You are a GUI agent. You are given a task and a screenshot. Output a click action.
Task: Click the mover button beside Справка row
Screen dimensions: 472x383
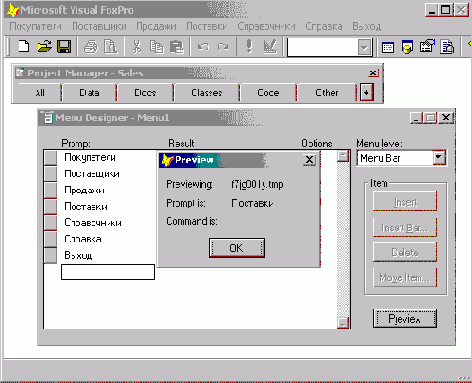(51, 239)
